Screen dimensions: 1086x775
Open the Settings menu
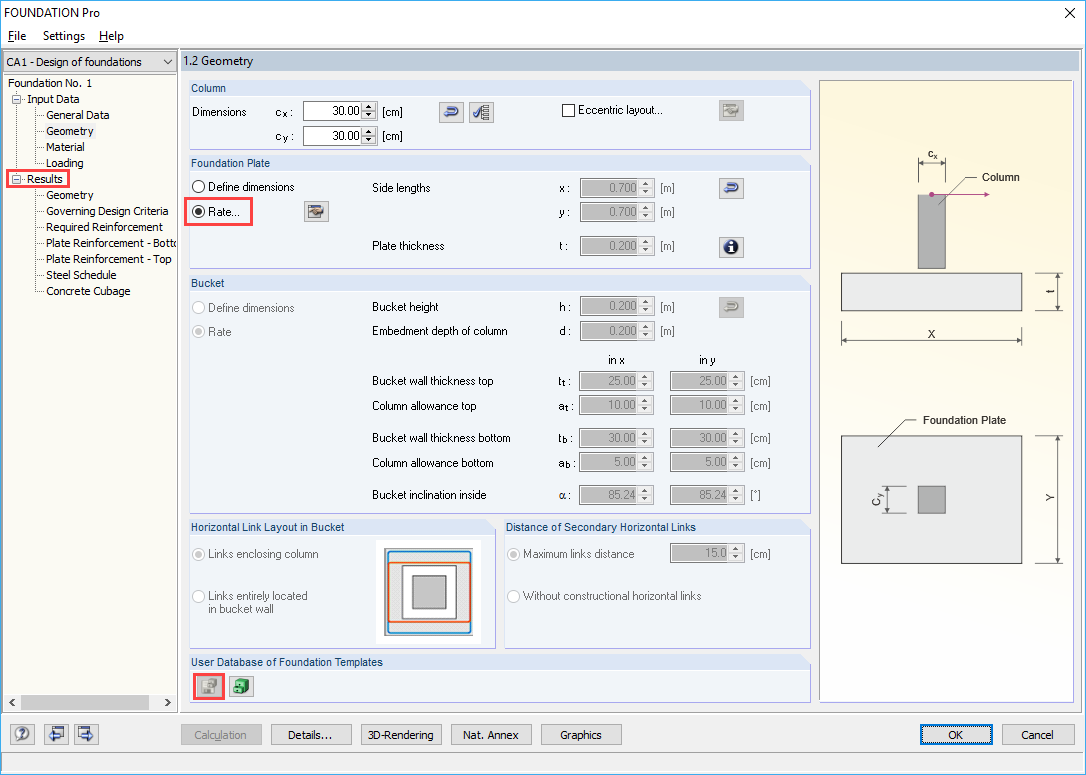click(64, 36)
